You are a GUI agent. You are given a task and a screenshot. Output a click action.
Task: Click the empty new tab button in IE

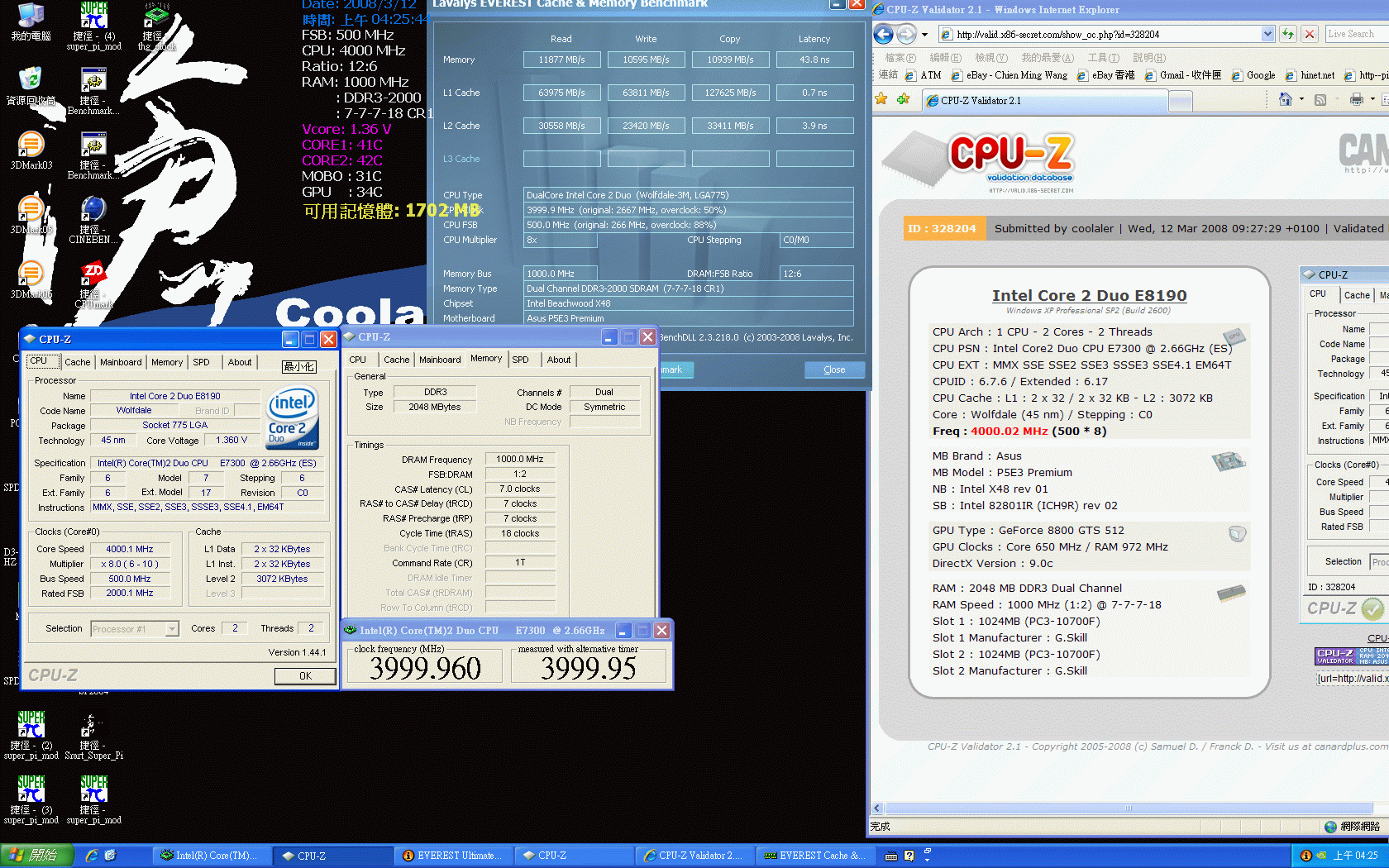1180,101
